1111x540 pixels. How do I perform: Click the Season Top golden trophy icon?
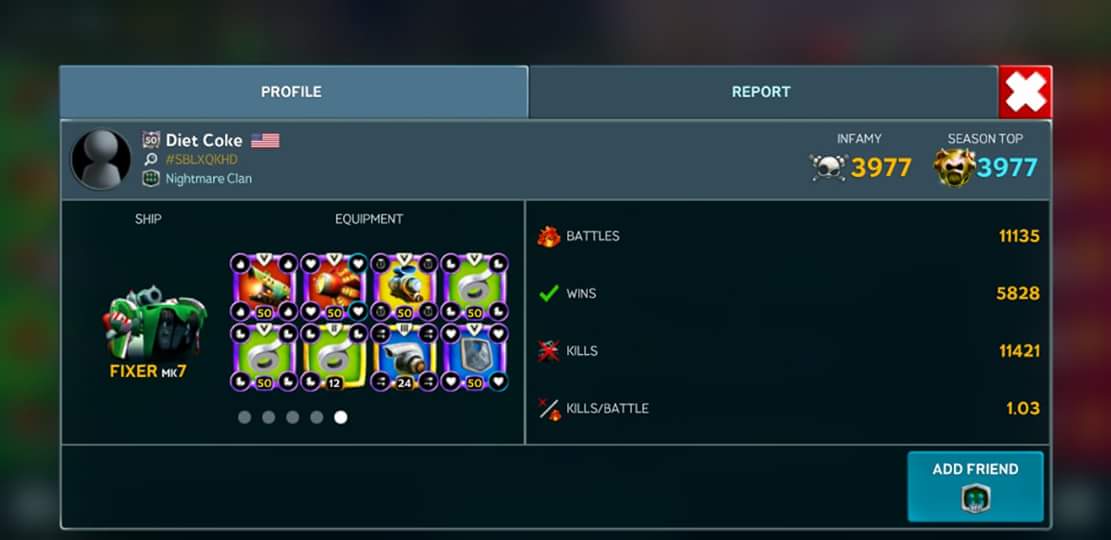coord(954,168)
